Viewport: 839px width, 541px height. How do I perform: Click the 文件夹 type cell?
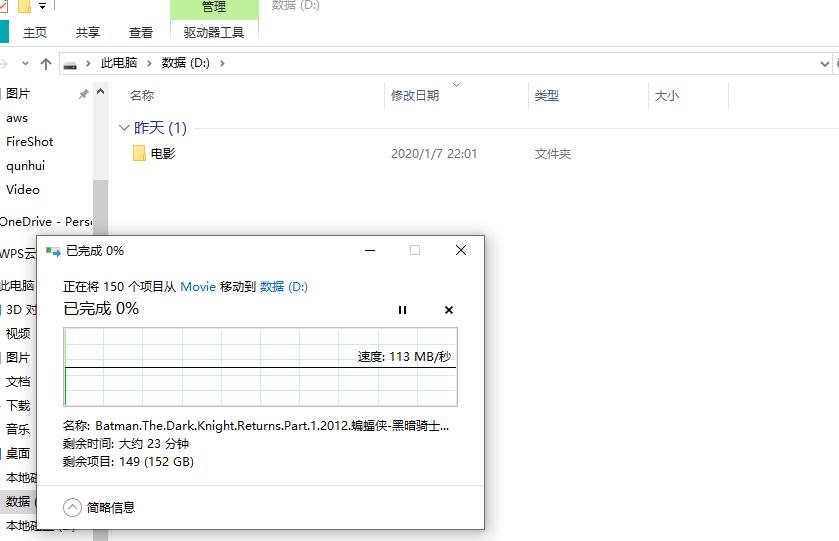(553, 154)
